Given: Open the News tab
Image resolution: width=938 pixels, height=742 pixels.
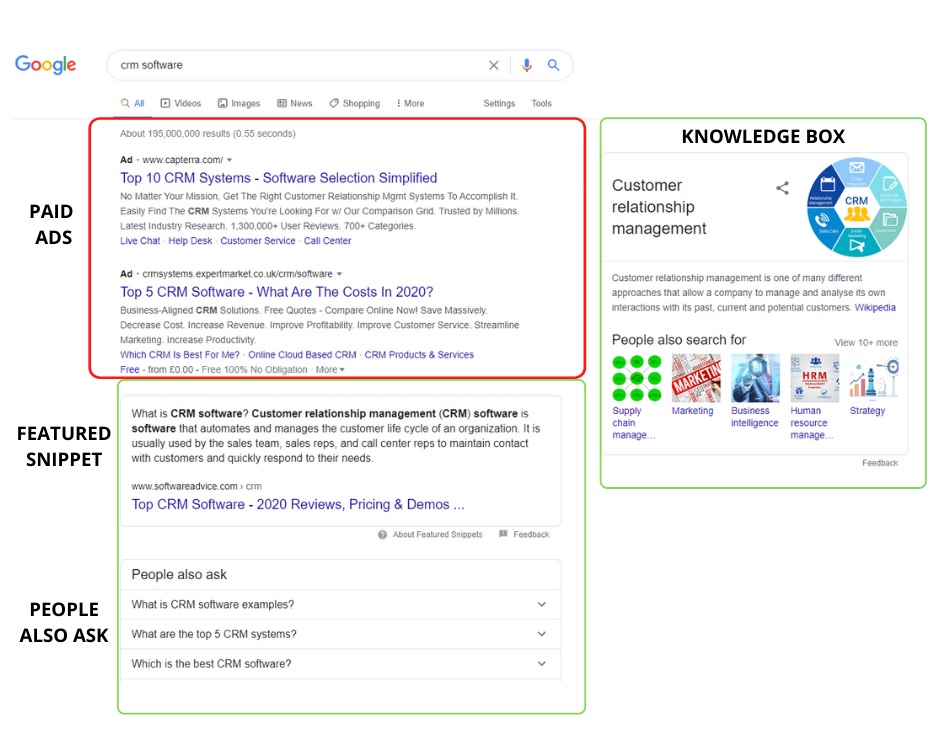Looking at the screenshot, I should [x=294, y=104].
